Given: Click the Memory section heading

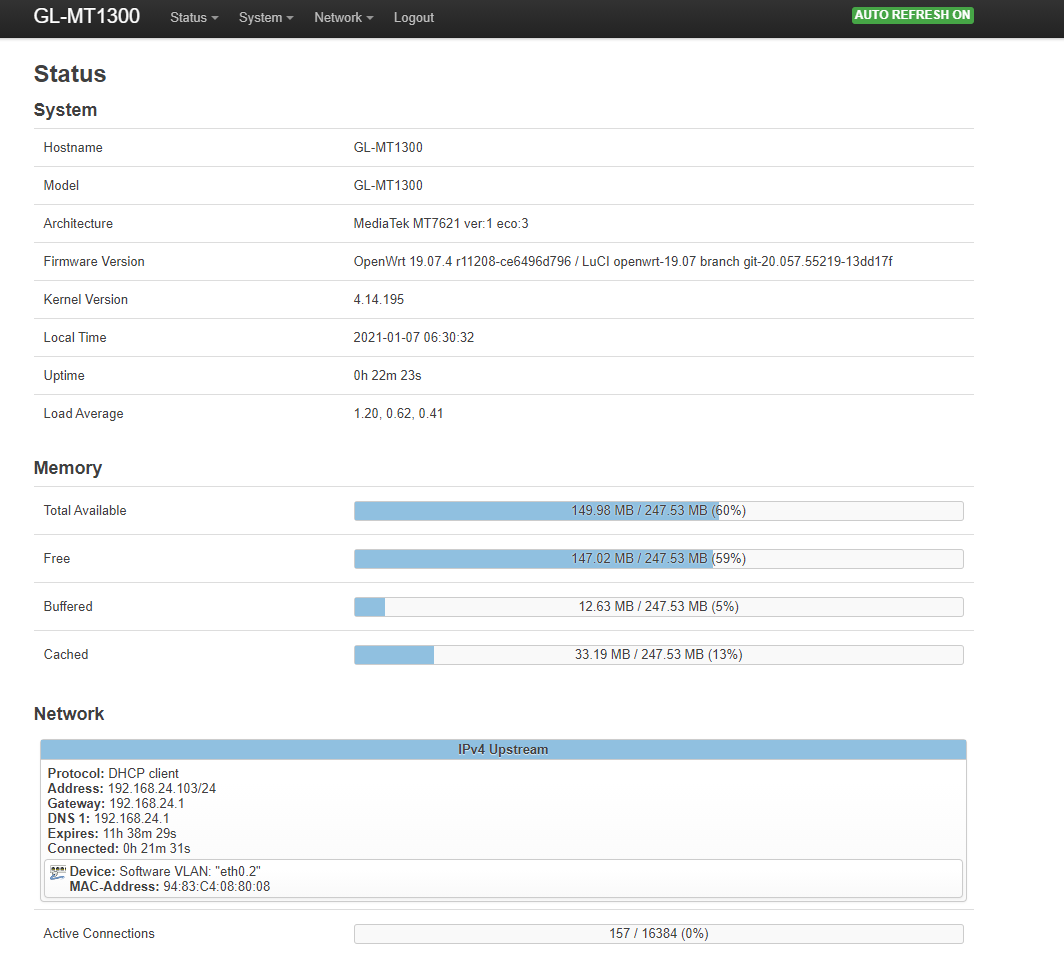Looking at the screenshot, I should 68,468.
